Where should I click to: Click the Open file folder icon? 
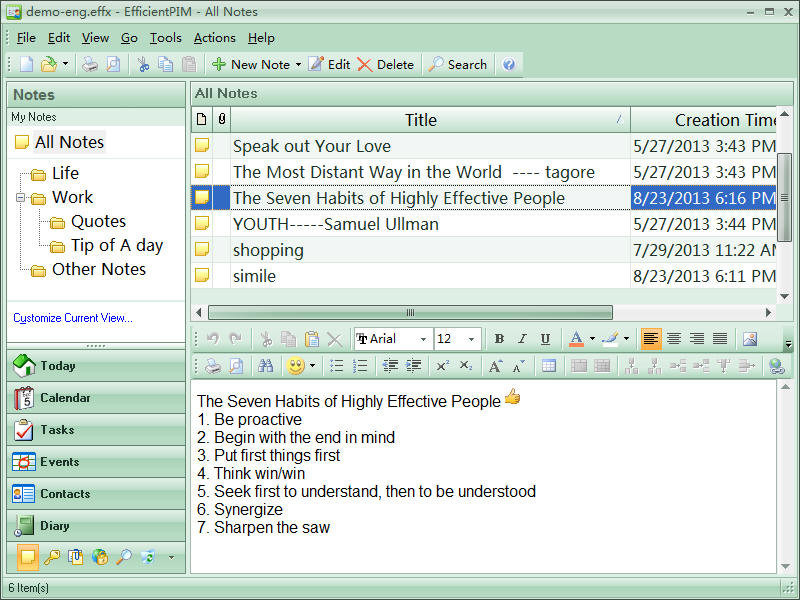(48, 64)
